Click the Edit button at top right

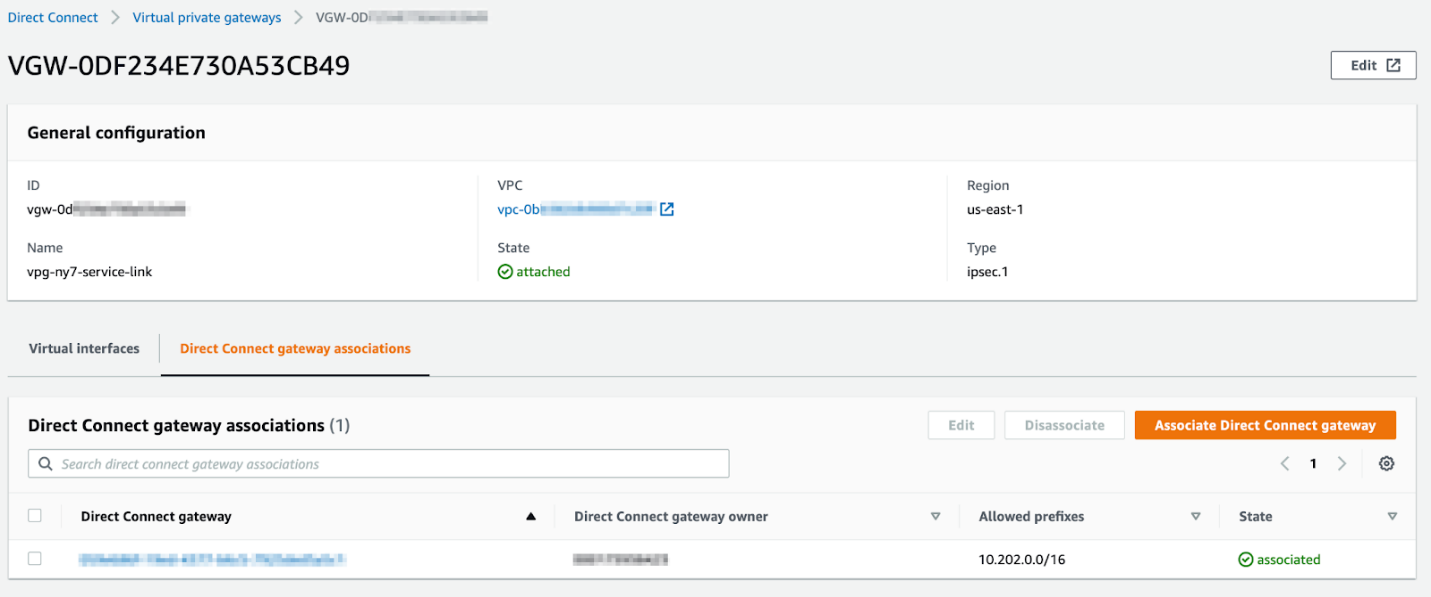[1373, 65]
